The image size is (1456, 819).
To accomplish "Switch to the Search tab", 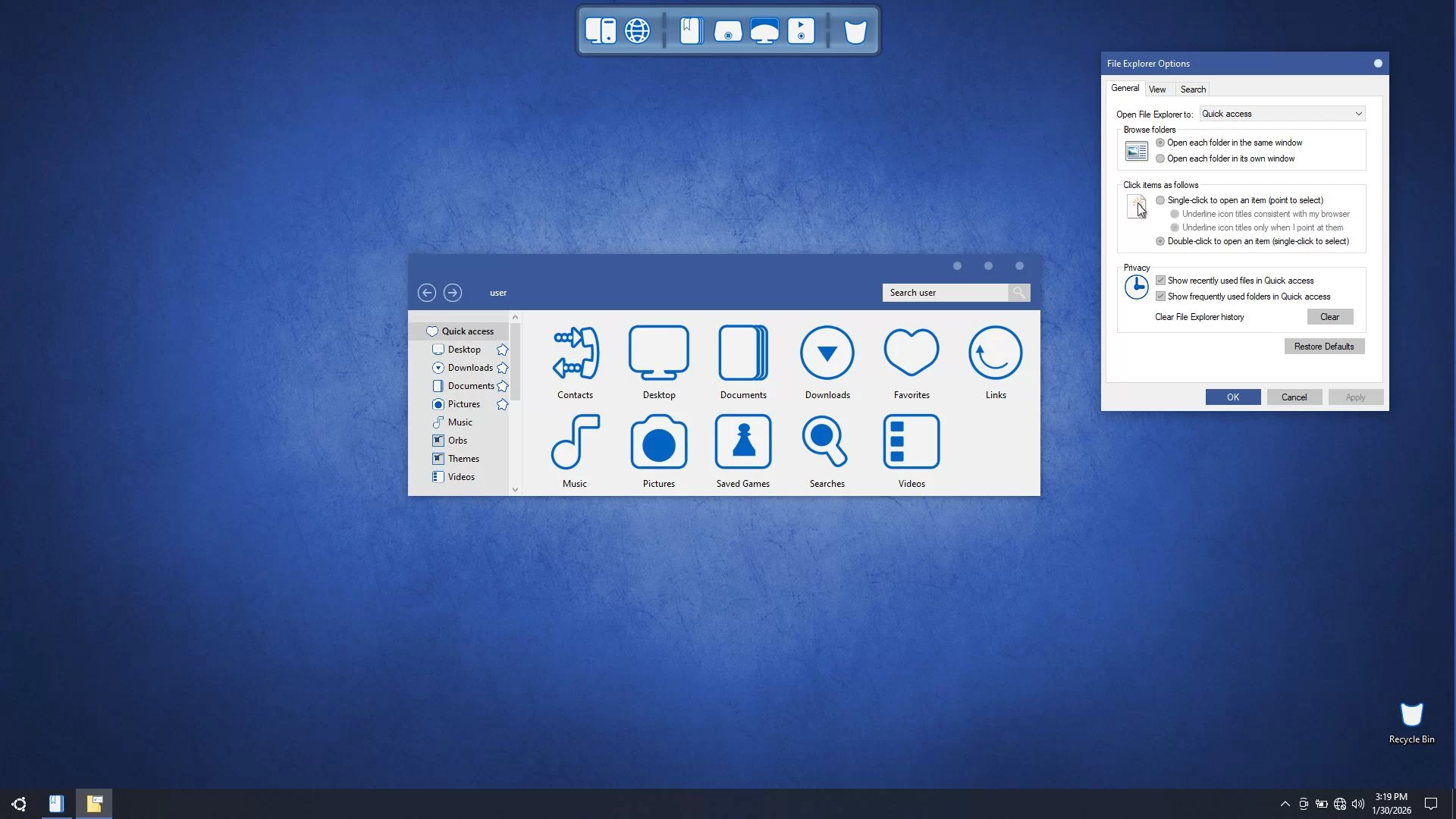I will (1193, 89).
